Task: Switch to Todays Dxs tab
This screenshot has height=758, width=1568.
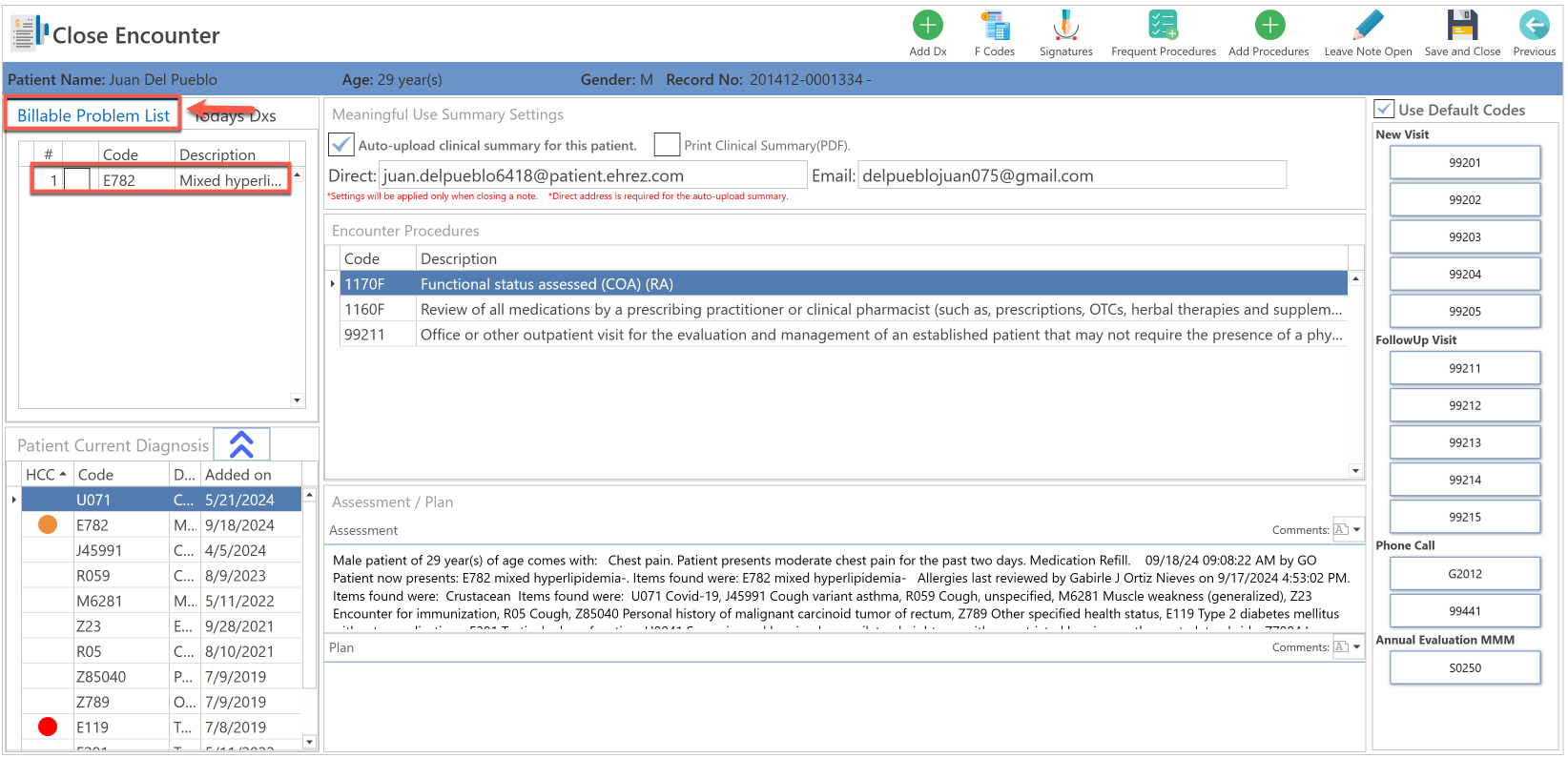Action: tap(235, 115)
